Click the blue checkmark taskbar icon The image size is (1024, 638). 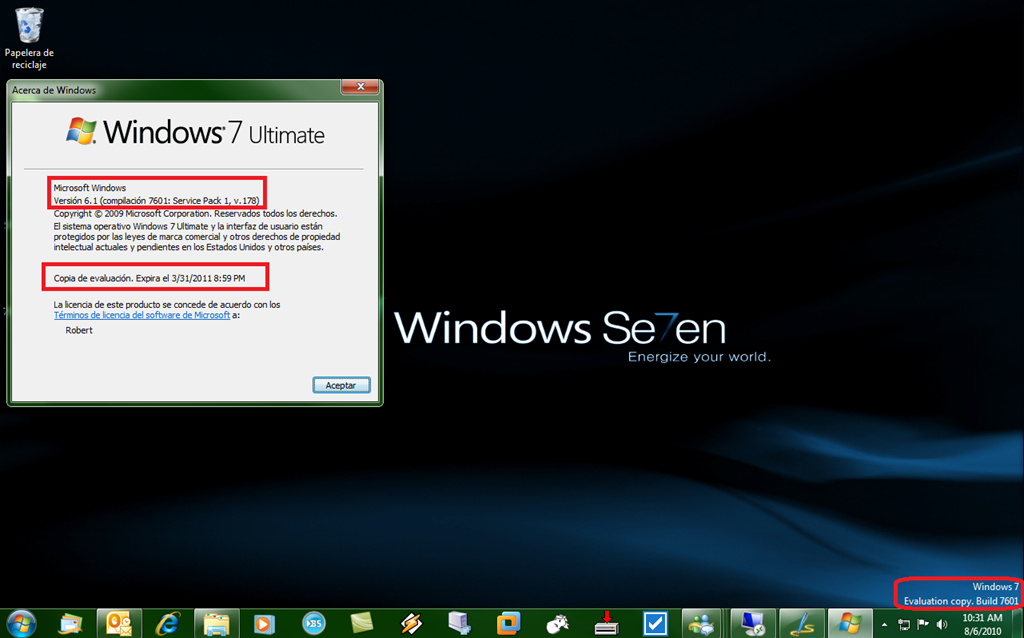tap(655, 623)
